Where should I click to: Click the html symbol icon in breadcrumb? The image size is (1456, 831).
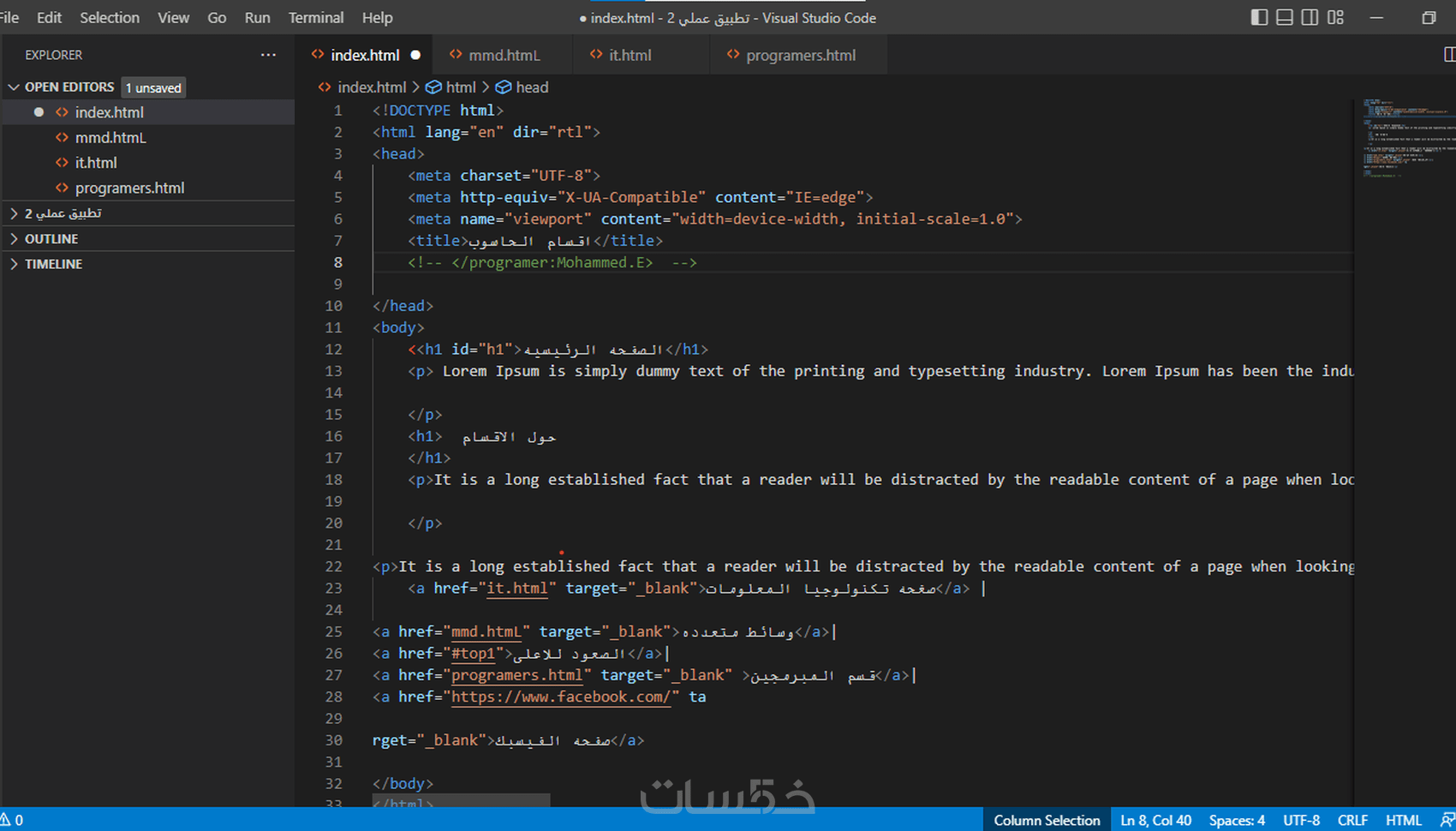pyautogui.click(x=433, y=87)
